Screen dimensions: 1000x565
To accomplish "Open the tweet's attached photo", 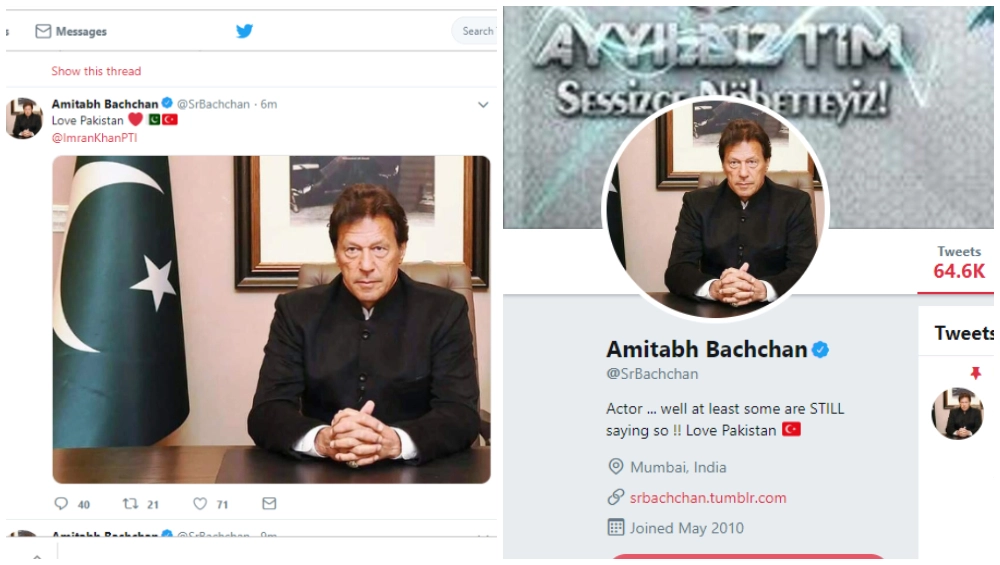I will (x=271, y=319).
